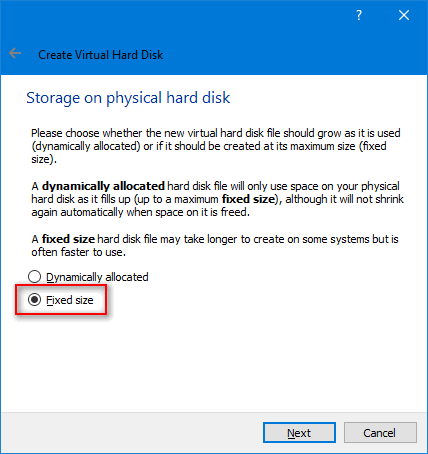Open help with the question mark icon
This screenshot has height=454, width=428.
pyautogui.click(x=359, y=15)
